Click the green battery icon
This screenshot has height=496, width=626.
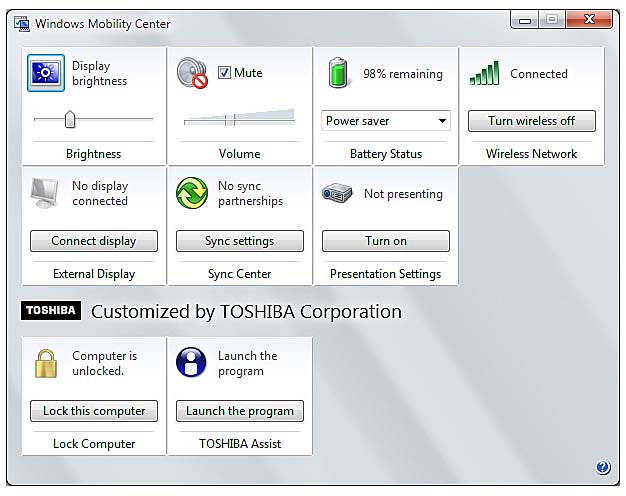tap(338, 72)
